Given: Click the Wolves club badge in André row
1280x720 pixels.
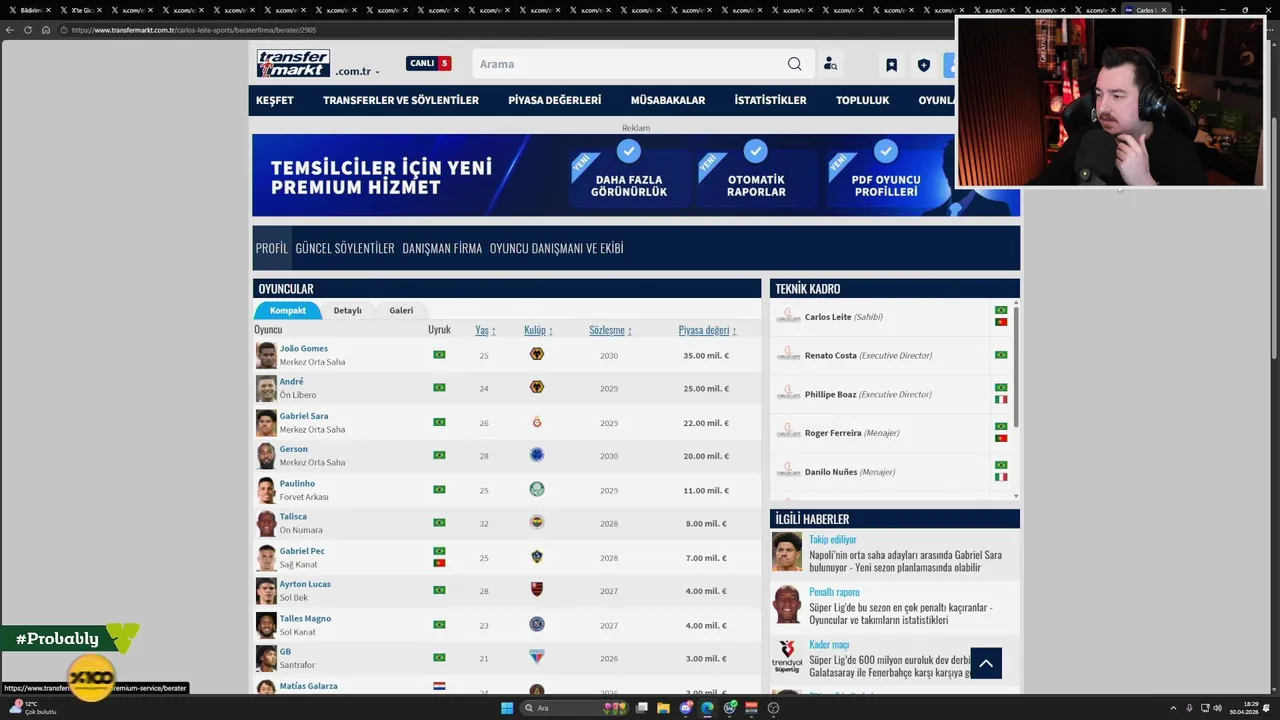Looking at the screenshot, I should 537,388.
